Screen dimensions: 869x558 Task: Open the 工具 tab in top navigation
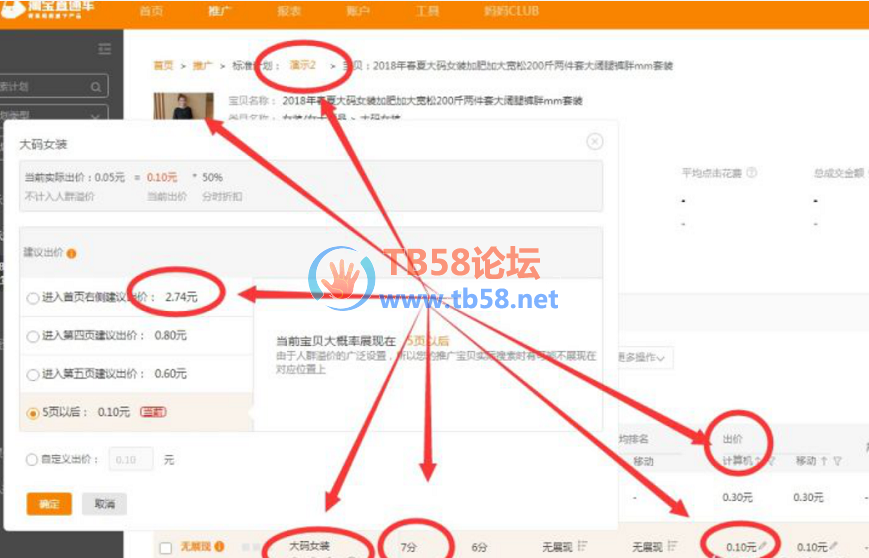pyautogui.click(x=426, y=12)
